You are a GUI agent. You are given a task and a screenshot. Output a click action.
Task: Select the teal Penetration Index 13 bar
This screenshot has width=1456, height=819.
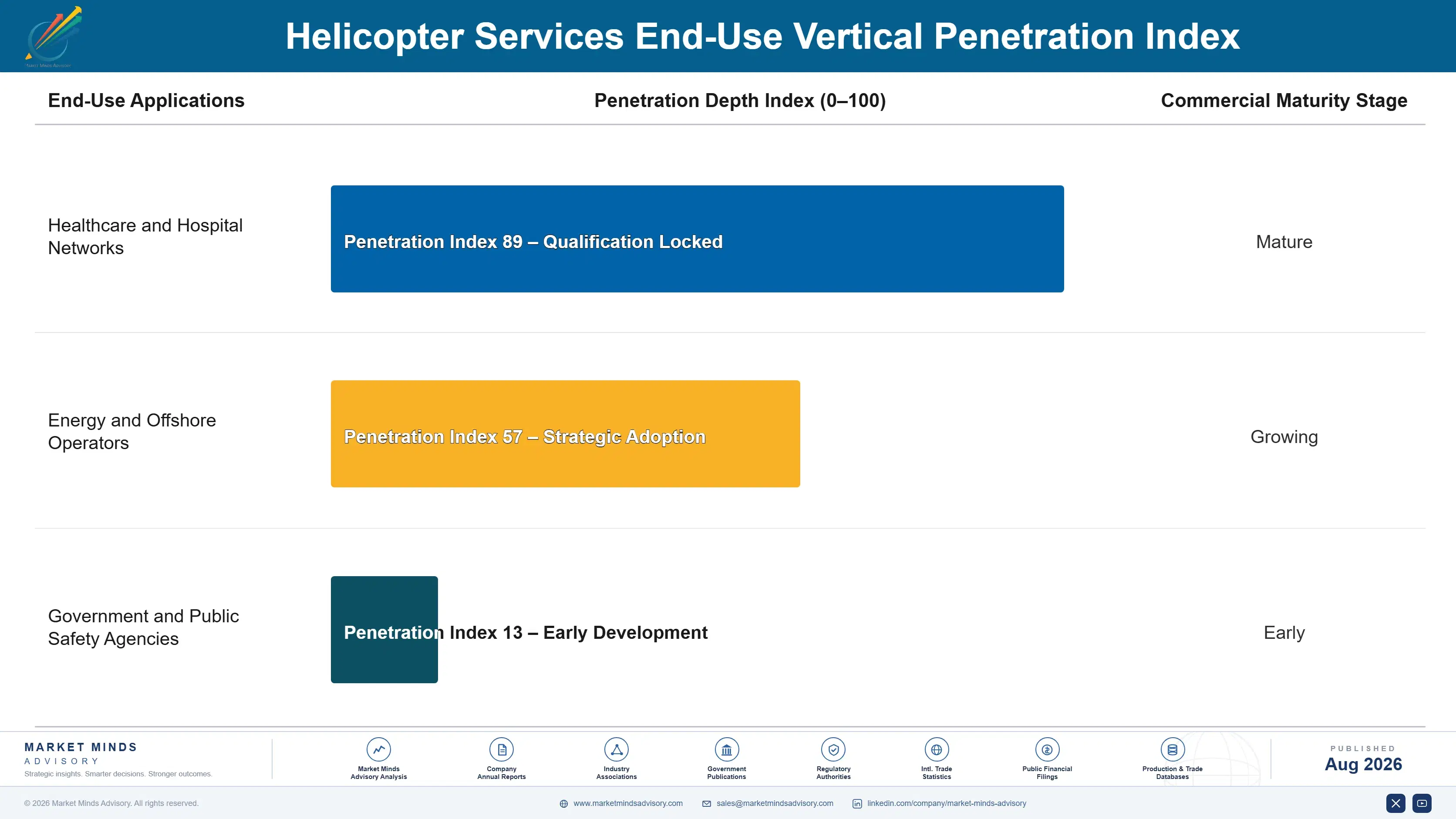pyautogui.click(x=384, y=629)
